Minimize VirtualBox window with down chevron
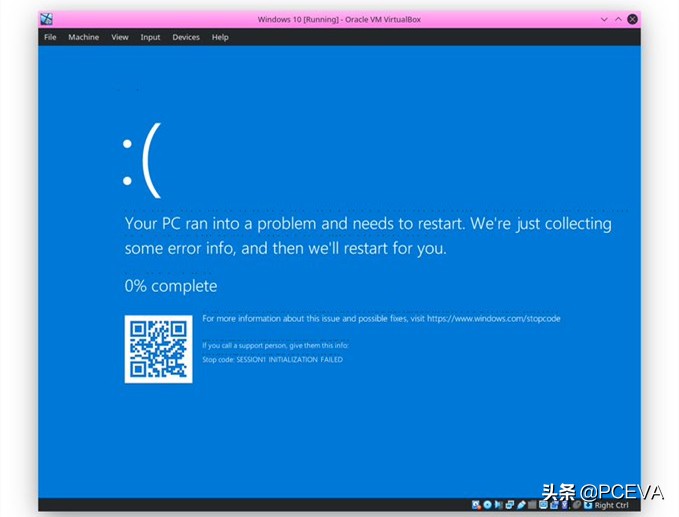 [x=604, y=19]
